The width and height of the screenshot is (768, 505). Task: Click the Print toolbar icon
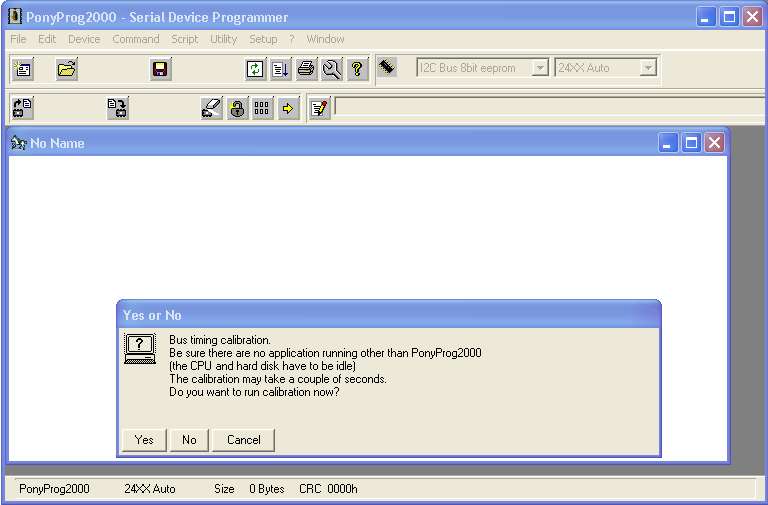(x=306, y=69)
